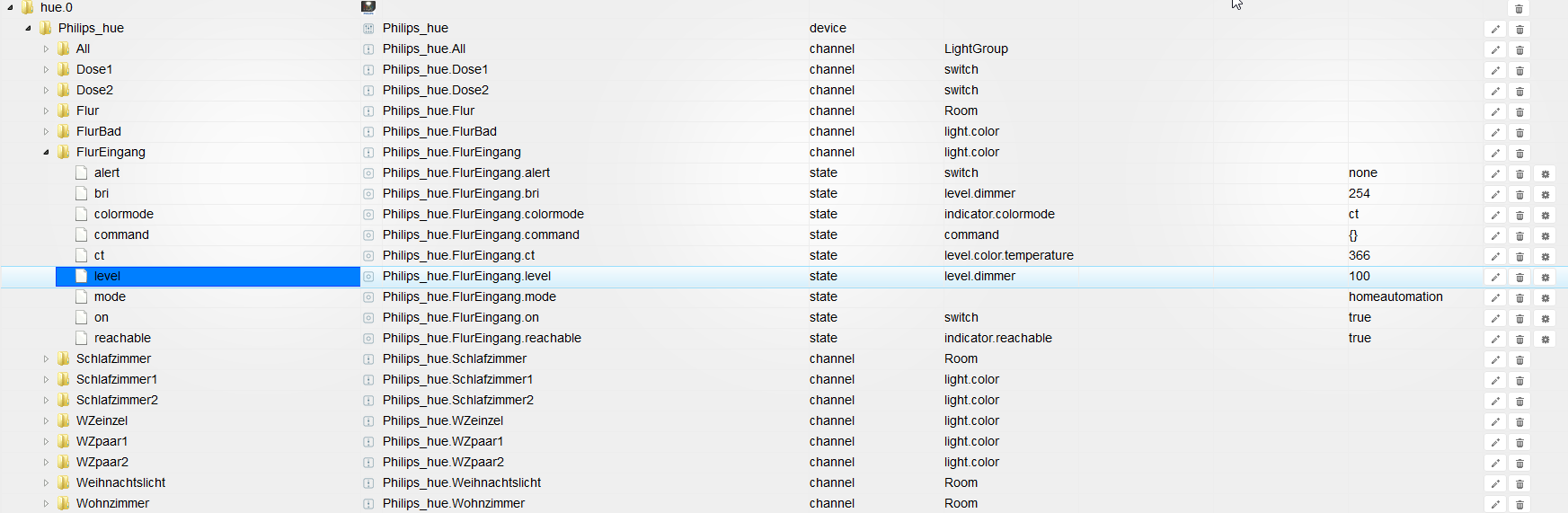Expand the Weihnachtslicht folder
This screenshot has width=1568, height=513.
pyautogui.click(x=46, y=482)
